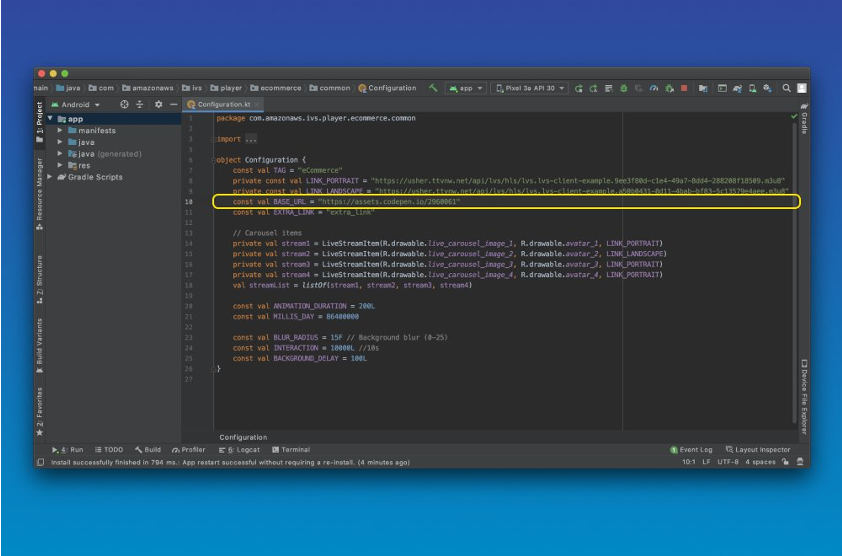Click the Make Project hammer icon

[433, 88]
